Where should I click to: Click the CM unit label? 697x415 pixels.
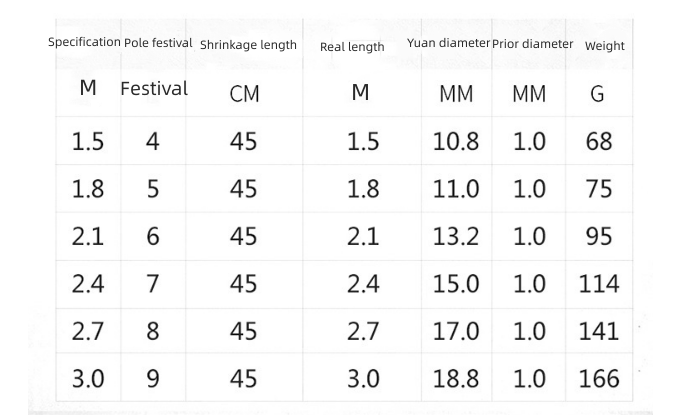(244, 94)
